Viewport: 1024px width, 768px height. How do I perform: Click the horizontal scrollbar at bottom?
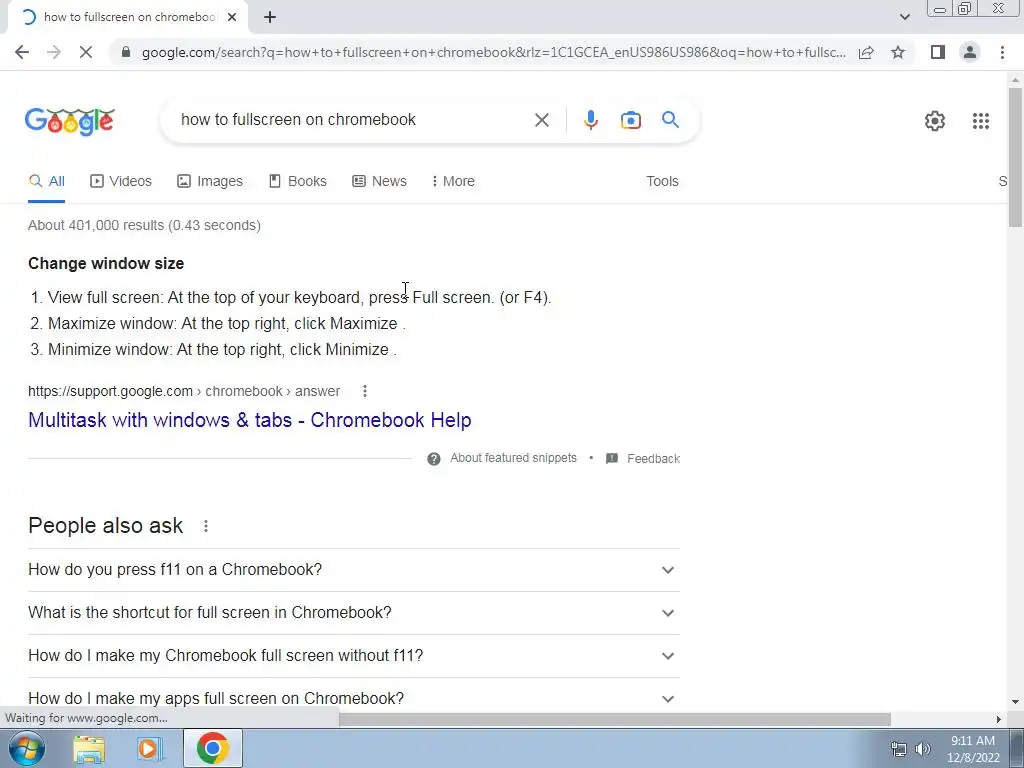tap(614, 719)
